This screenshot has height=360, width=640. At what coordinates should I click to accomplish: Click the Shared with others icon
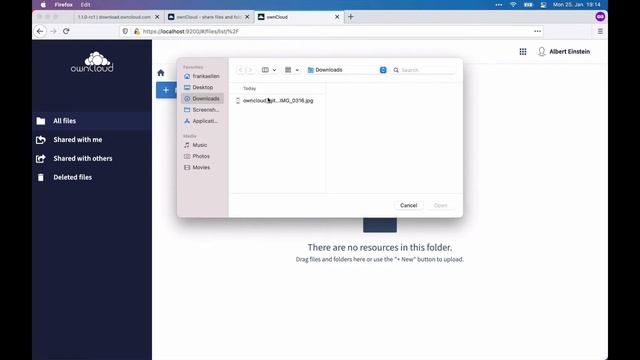click(x=41, y=158)
